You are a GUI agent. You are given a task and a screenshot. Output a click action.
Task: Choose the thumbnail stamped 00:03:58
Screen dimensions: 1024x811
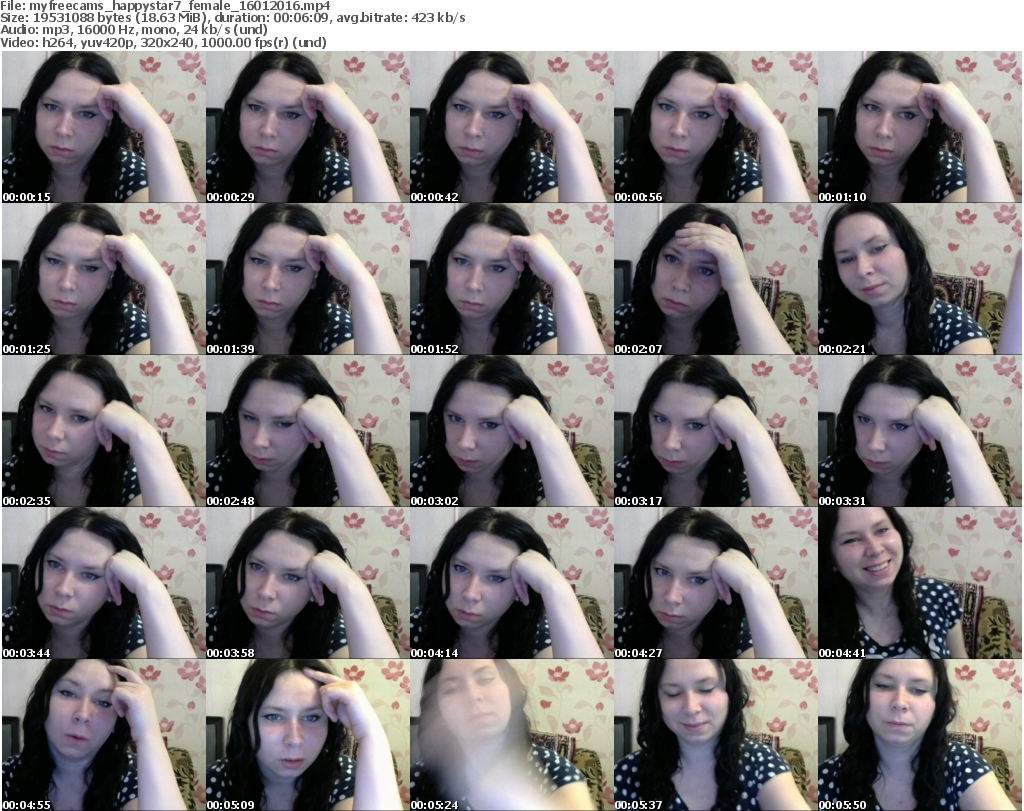tap(308, 583)
